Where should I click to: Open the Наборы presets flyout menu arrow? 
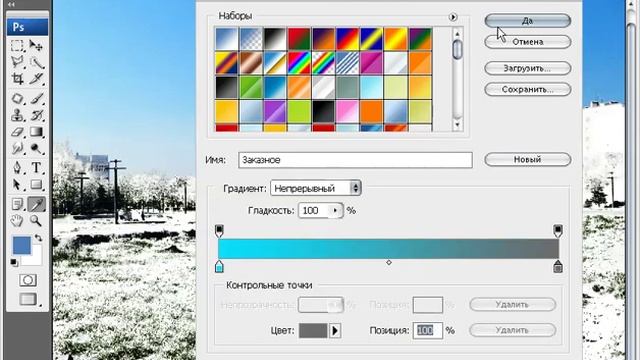(453, 17)
